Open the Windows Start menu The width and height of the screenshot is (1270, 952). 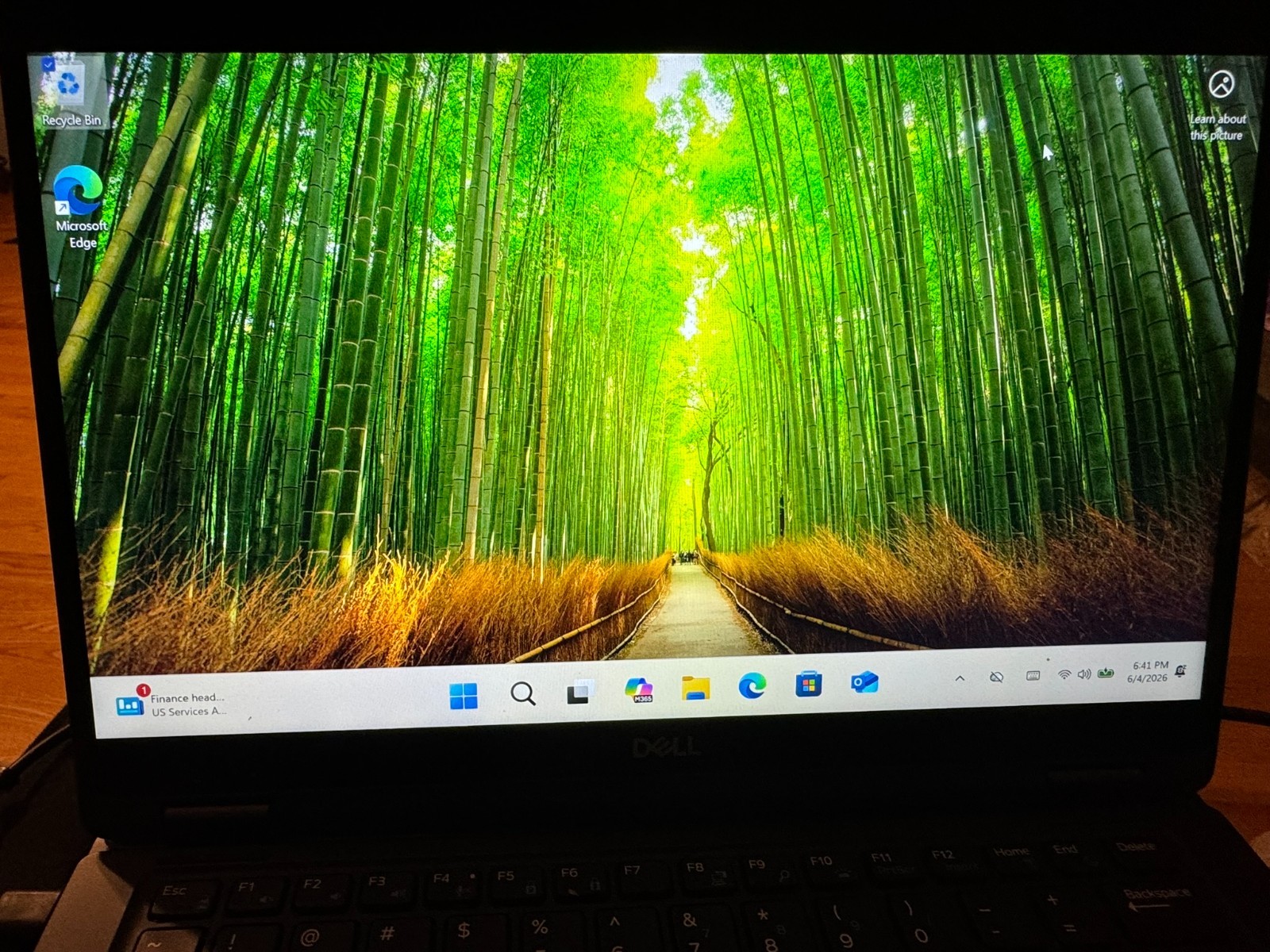pos(464,696)
